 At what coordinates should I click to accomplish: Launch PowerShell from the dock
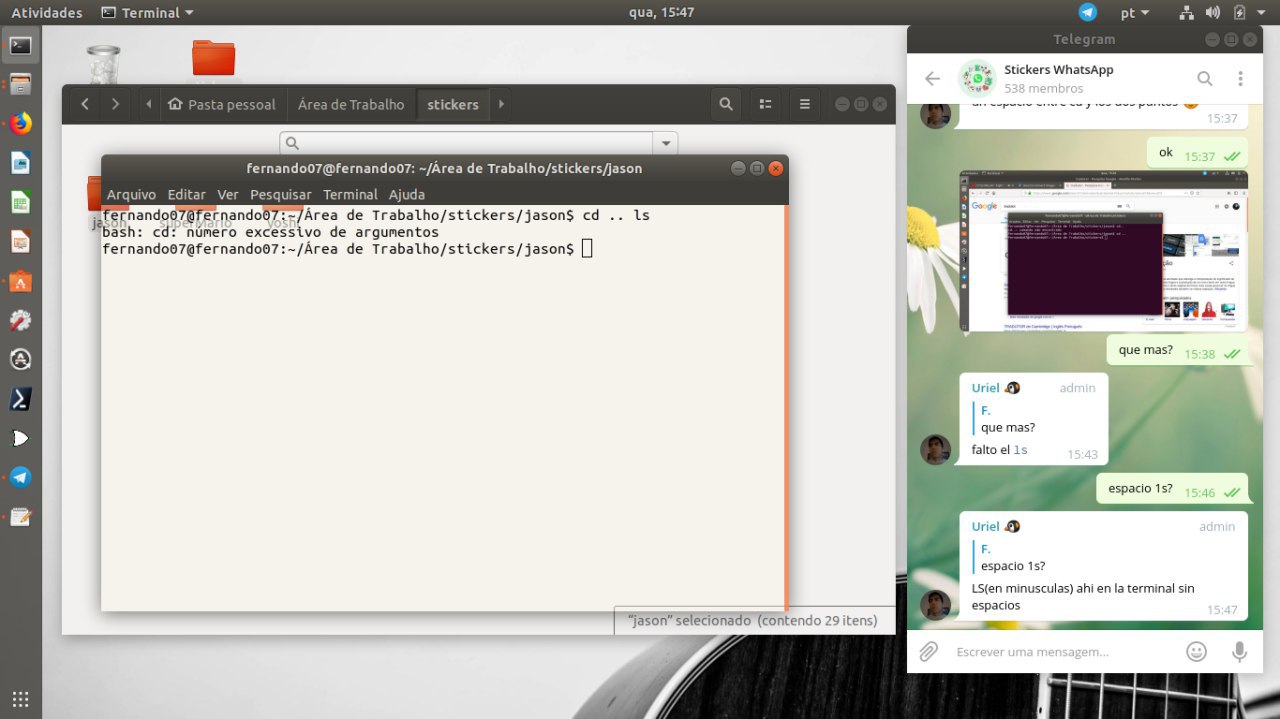(20, 399)
